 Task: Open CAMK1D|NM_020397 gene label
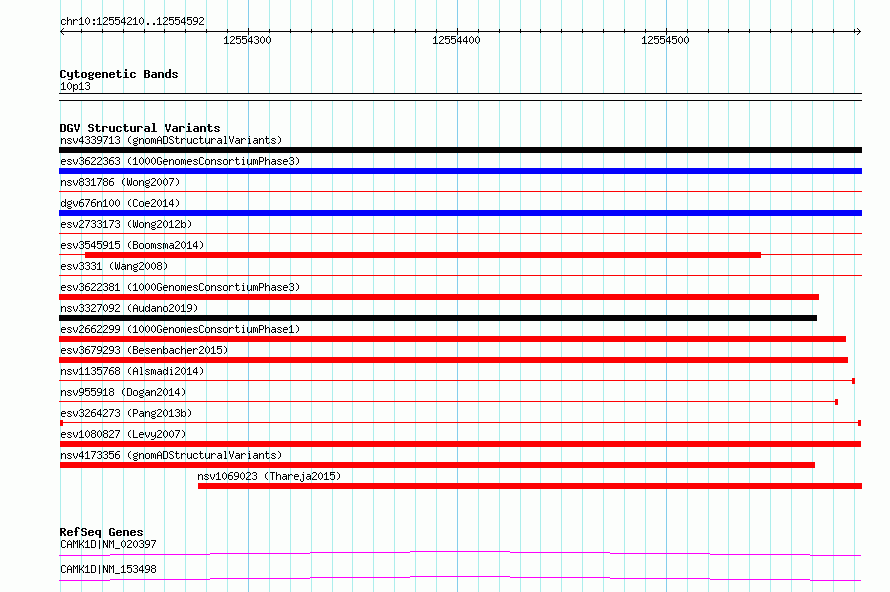pyautogui.click(x=108, y=544)
